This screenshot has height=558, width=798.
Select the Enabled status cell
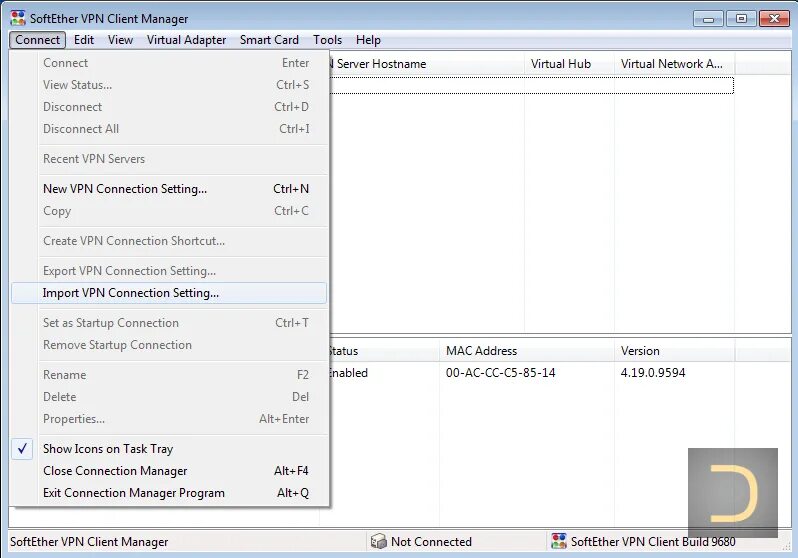(349, 373)
